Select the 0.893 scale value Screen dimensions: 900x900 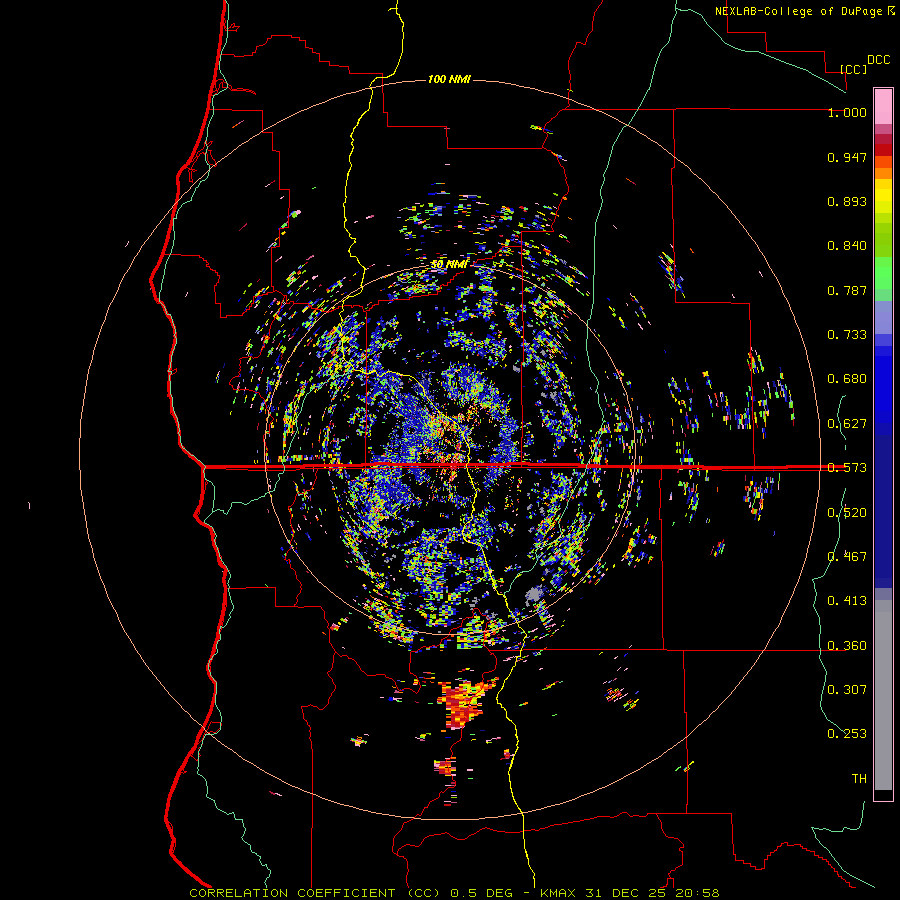click(x=847, y=201)
